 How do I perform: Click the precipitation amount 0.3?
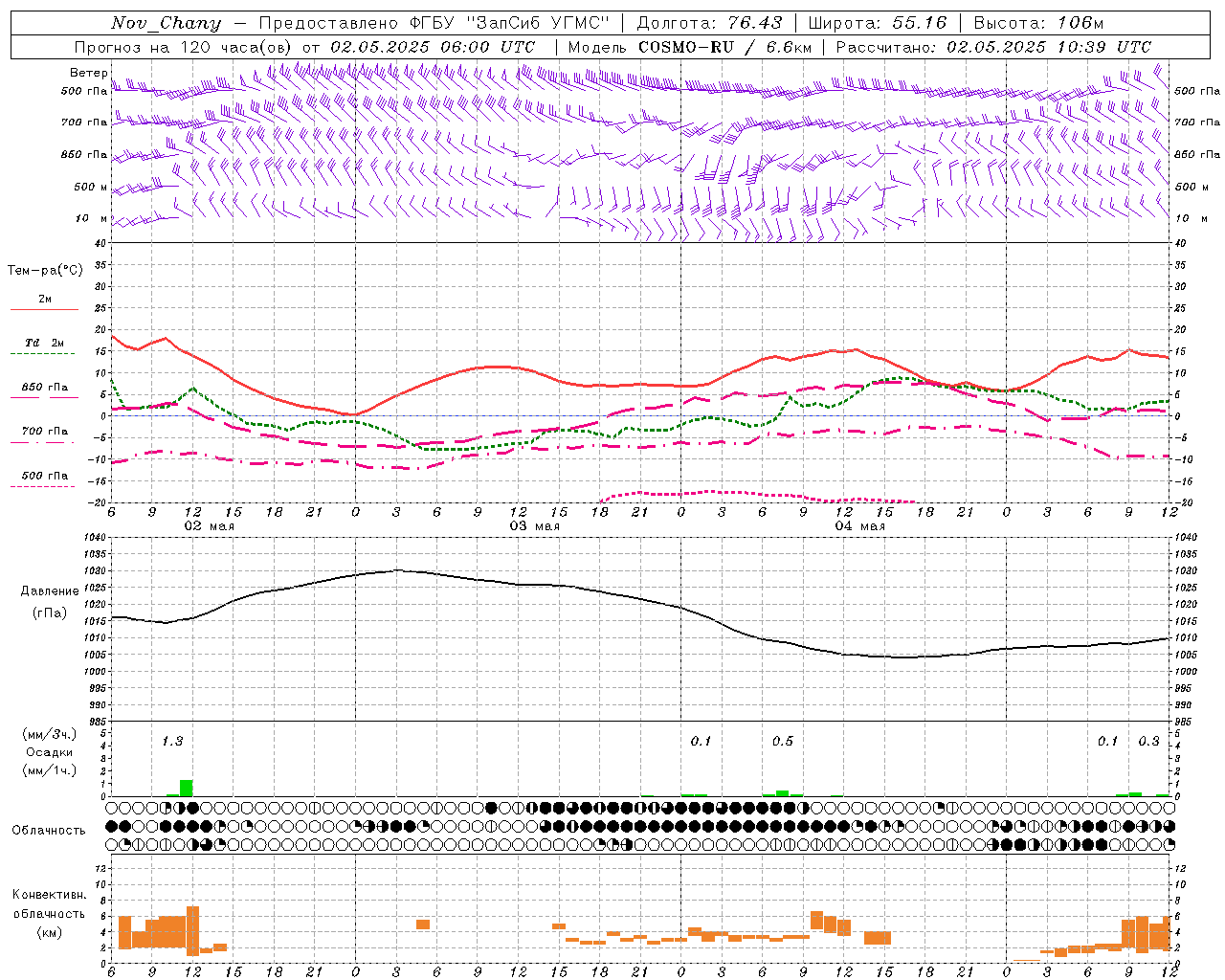1148,741
